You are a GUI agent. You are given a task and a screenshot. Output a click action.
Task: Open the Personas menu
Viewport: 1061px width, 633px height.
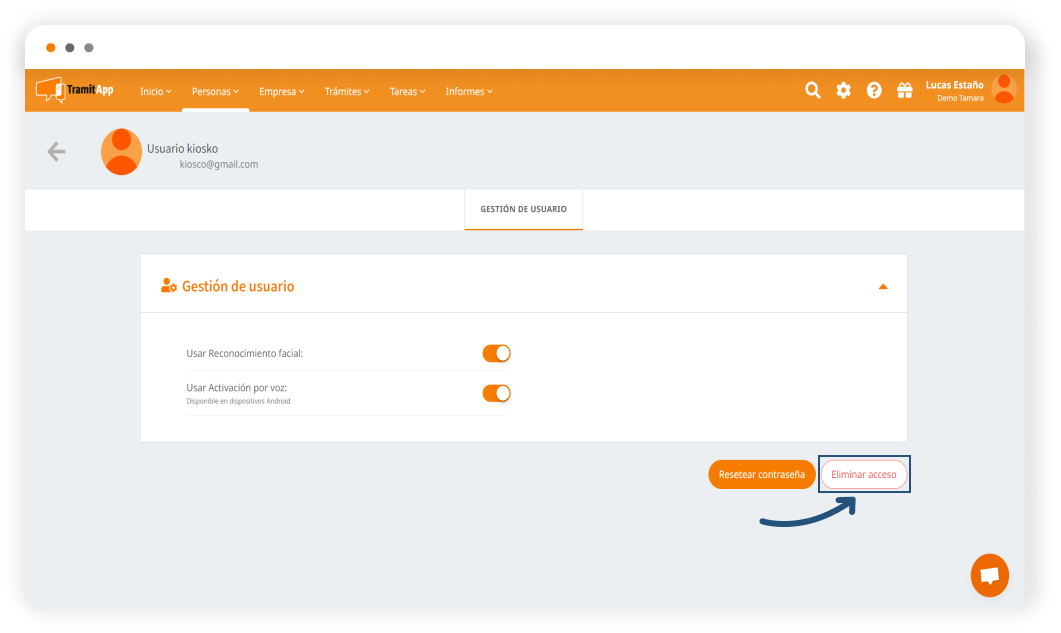point(215,91)
